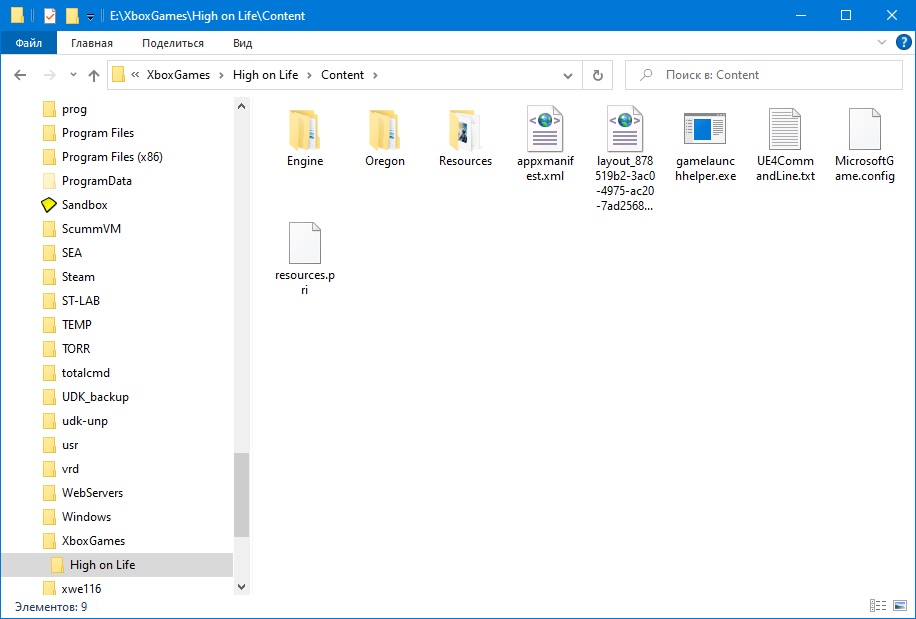
Task: Open recent locations dropdown arrow
Action: coord(73,75)
